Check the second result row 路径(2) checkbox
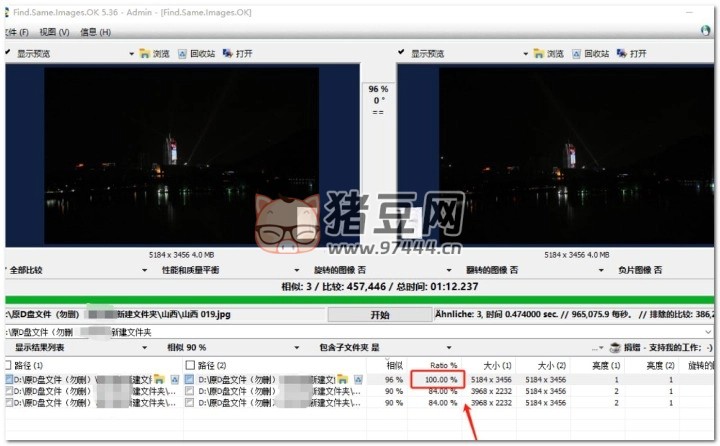This screenshot has height=446, width=720. coord(189,392)
